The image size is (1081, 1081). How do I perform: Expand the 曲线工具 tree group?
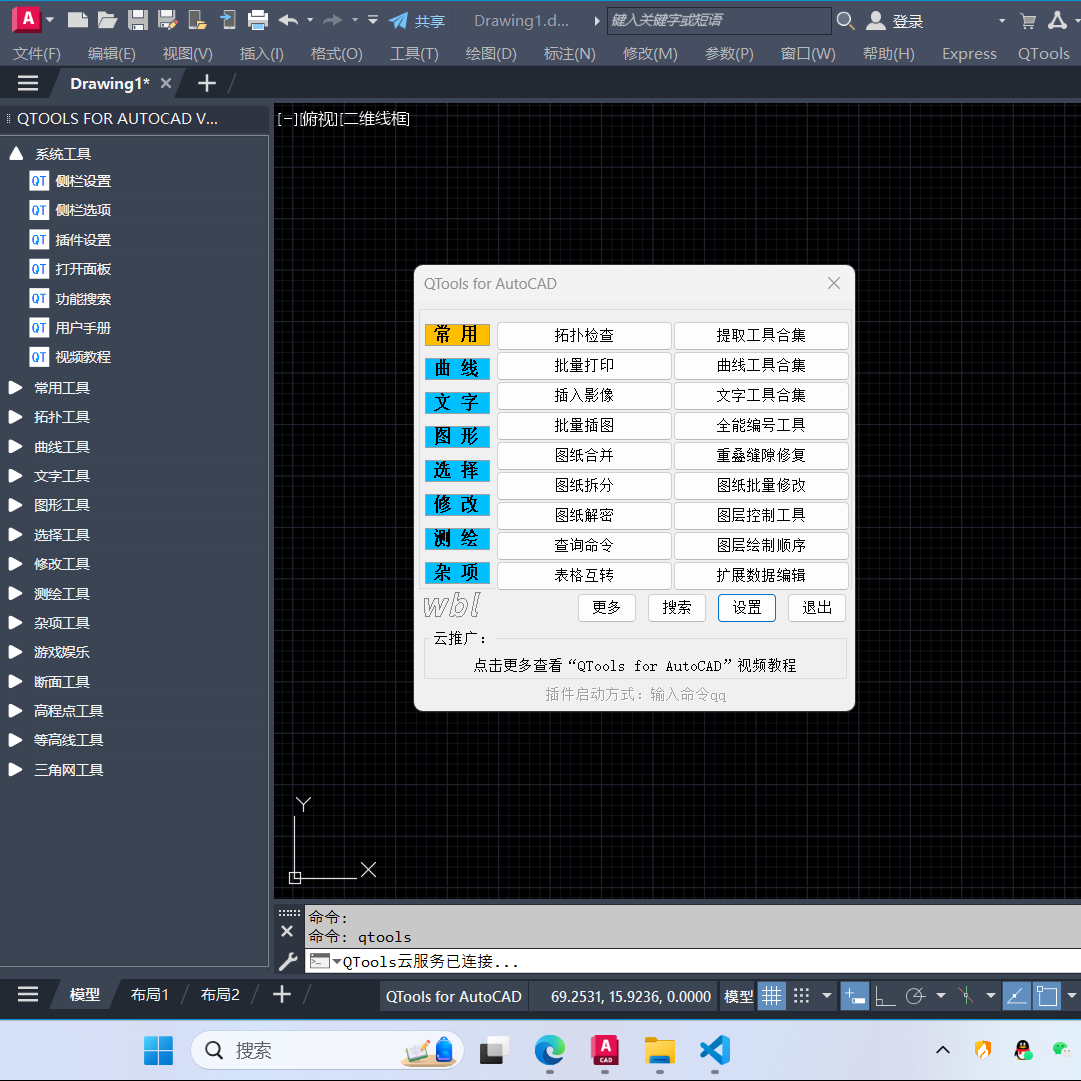(x=15, y=447)
